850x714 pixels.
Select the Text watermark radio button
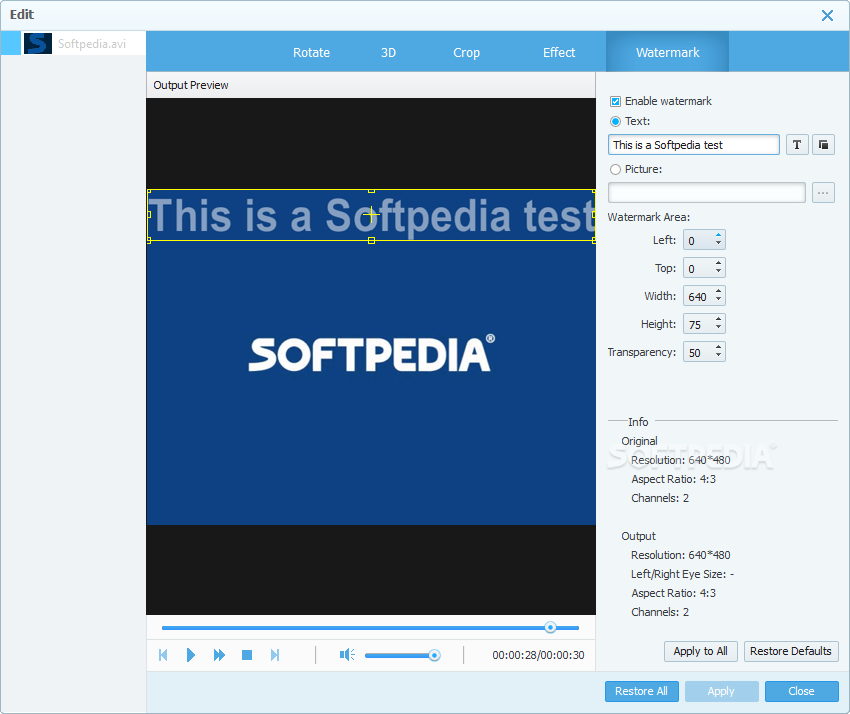615,121
